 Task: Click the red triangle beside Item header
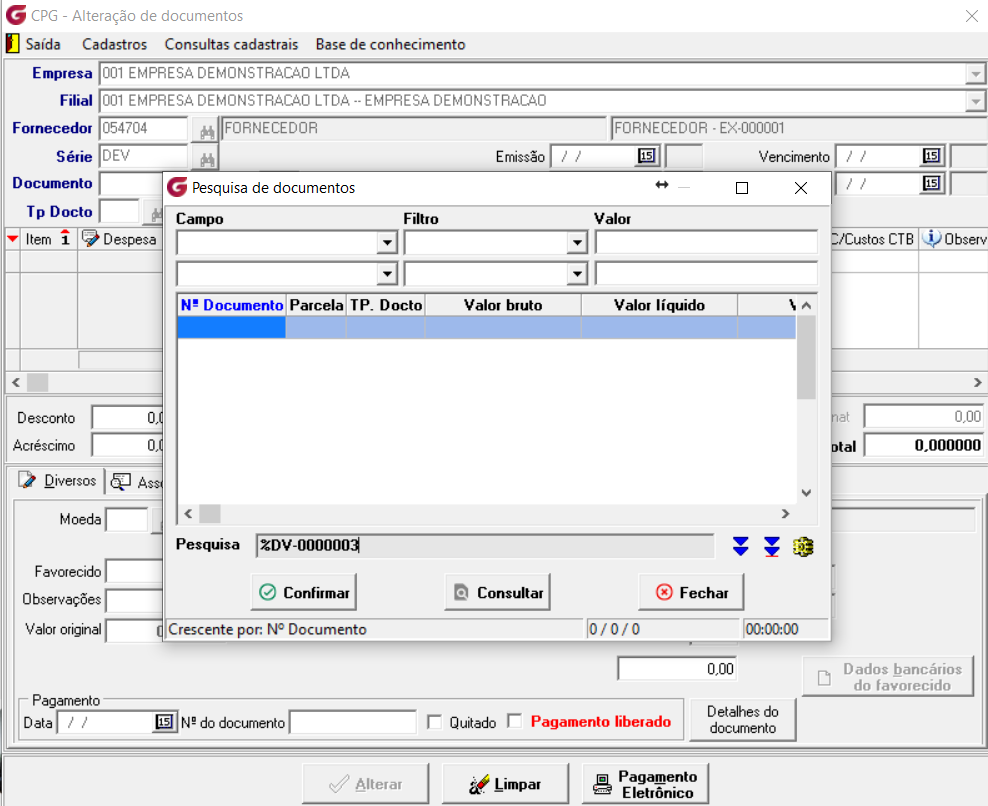click(x=13, y=239)
